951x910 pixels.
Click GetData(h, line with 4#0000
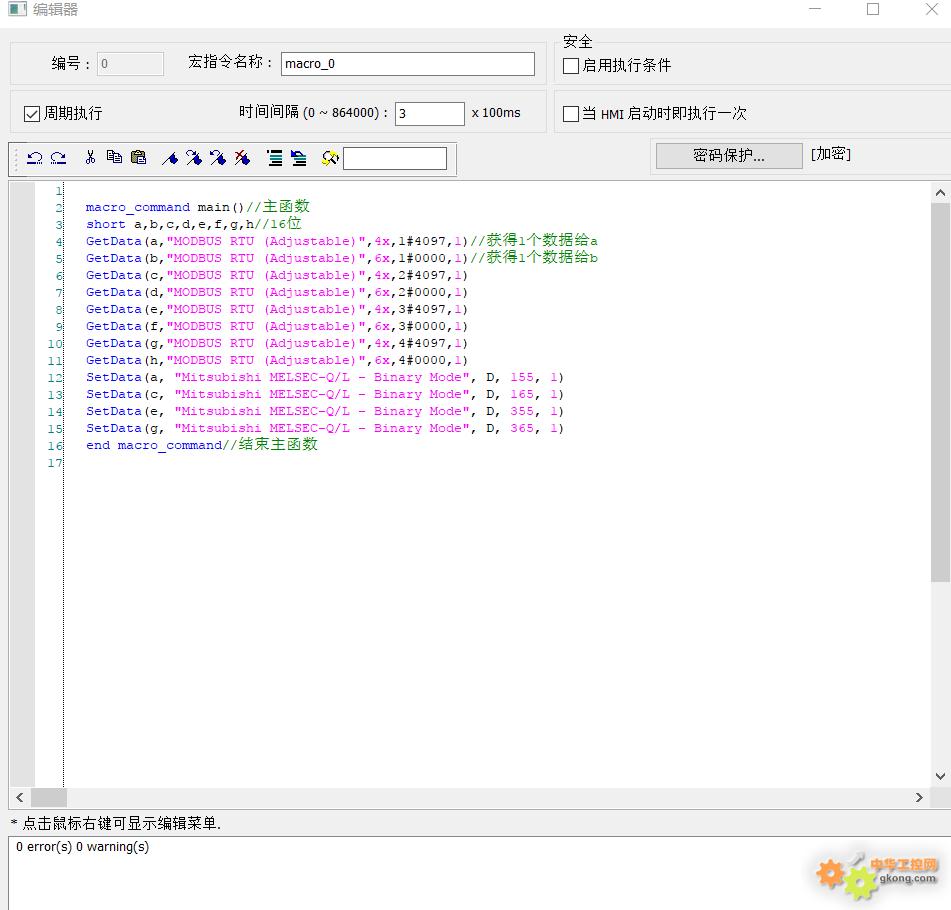(277, 360)
